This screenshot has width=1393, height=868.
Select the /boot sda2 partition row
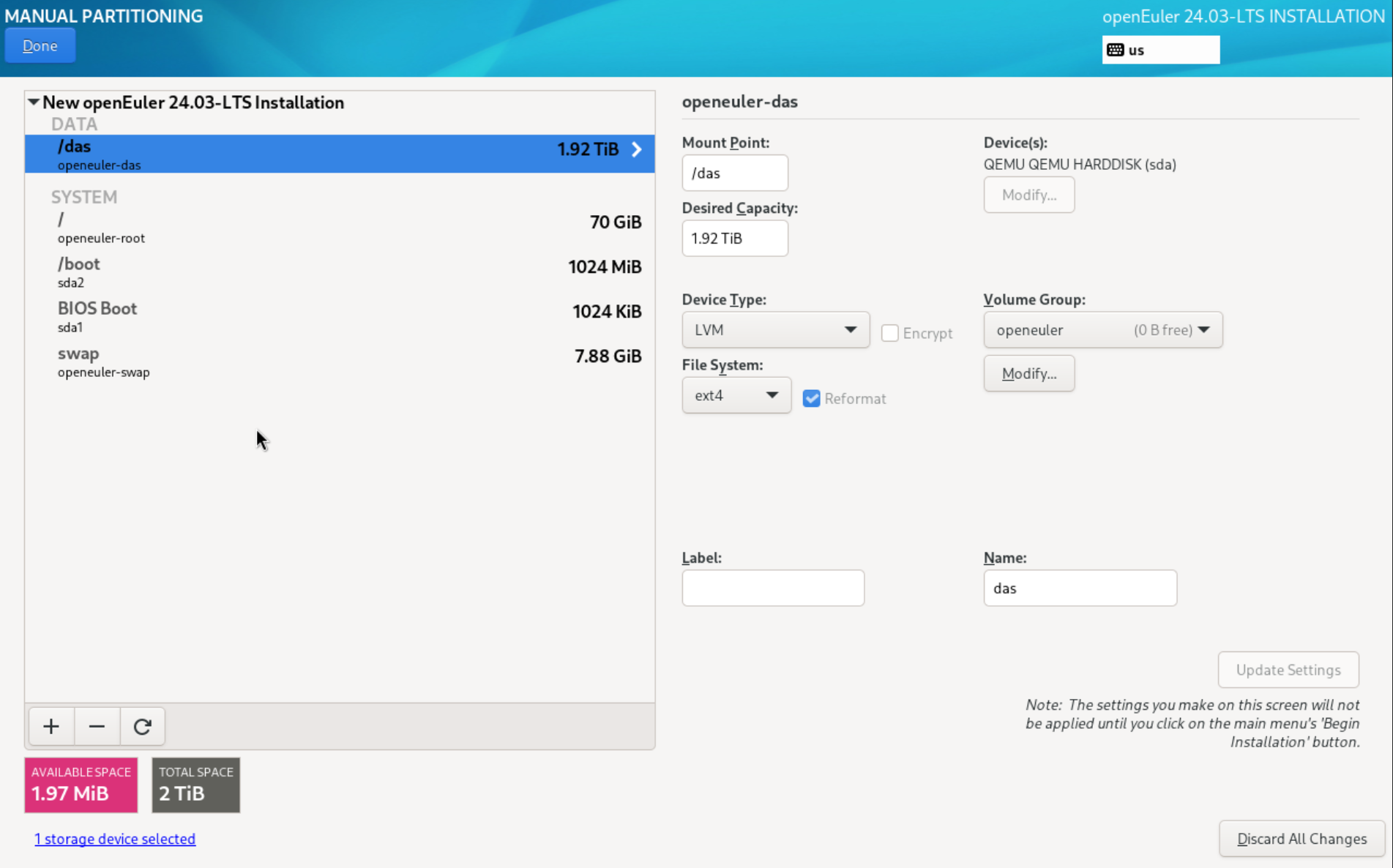(x=340, y=272)
